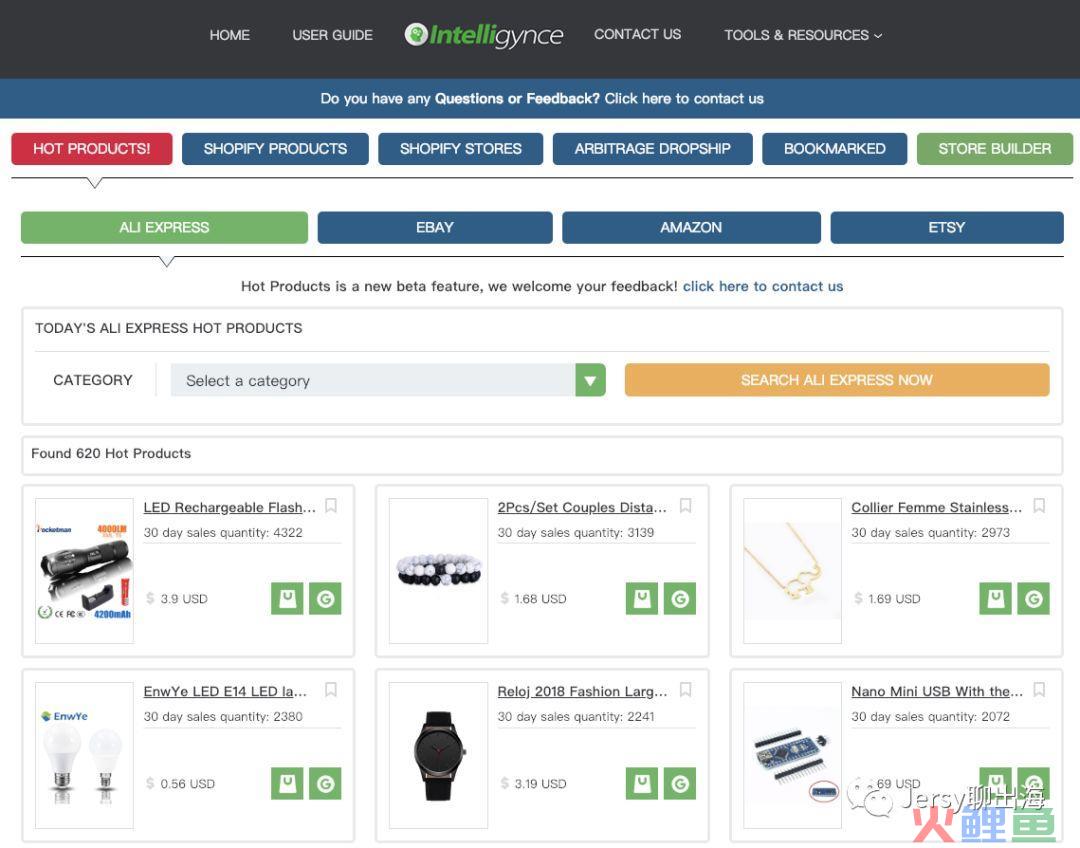Viewport: 1080px width, 848px height.
Task: Click the '3.19 USD' price
Action: pos(540,783)
